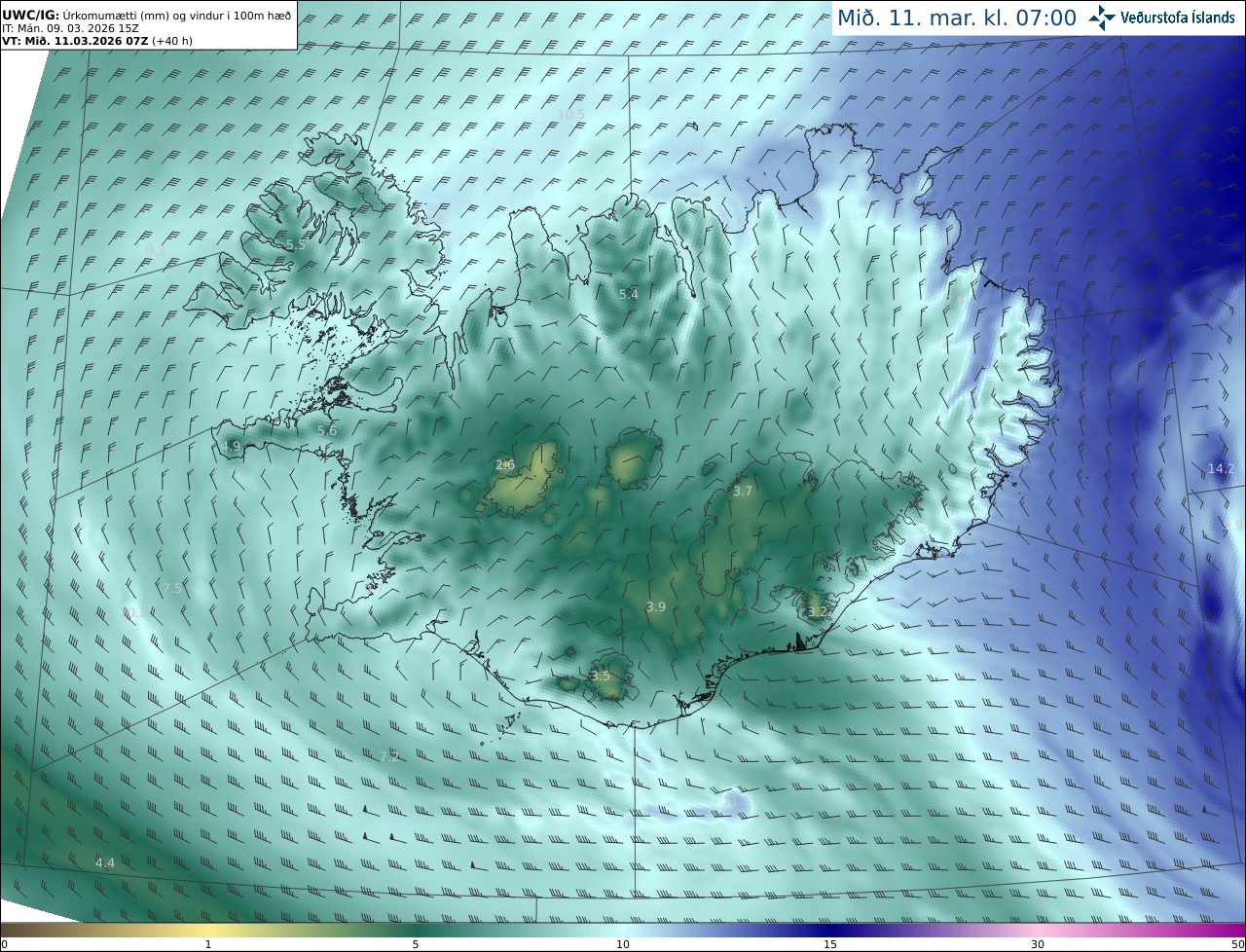Click the colour scale tick label 30
1246x952 pixels.
[x=1038, y=945]
